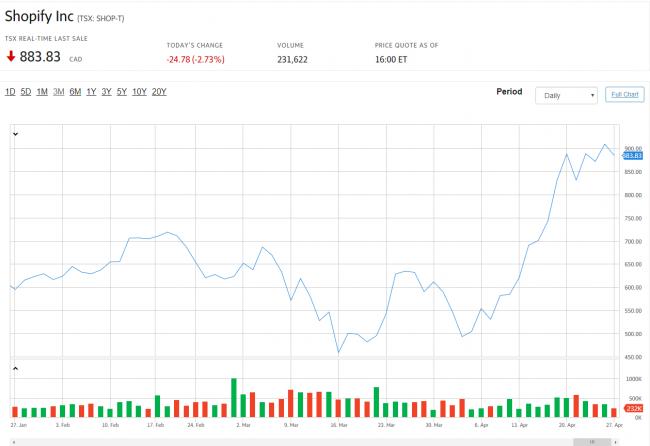The image size is (650, 446).
Task: Click the right arrow of the chart scrollbar
Action: coord(616,442)
